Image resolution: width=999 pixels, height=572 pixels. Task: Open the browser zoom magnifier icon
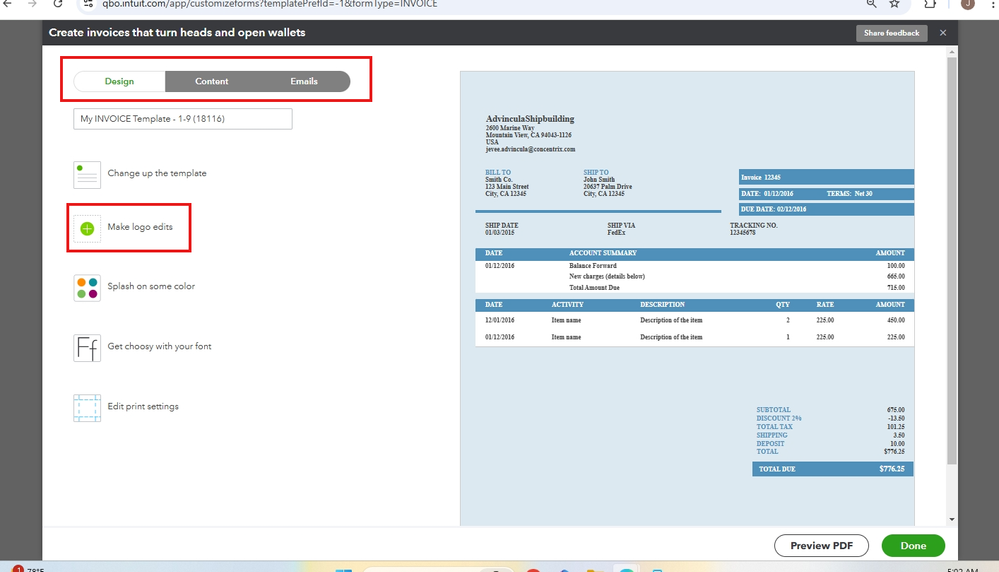[871, 4]
